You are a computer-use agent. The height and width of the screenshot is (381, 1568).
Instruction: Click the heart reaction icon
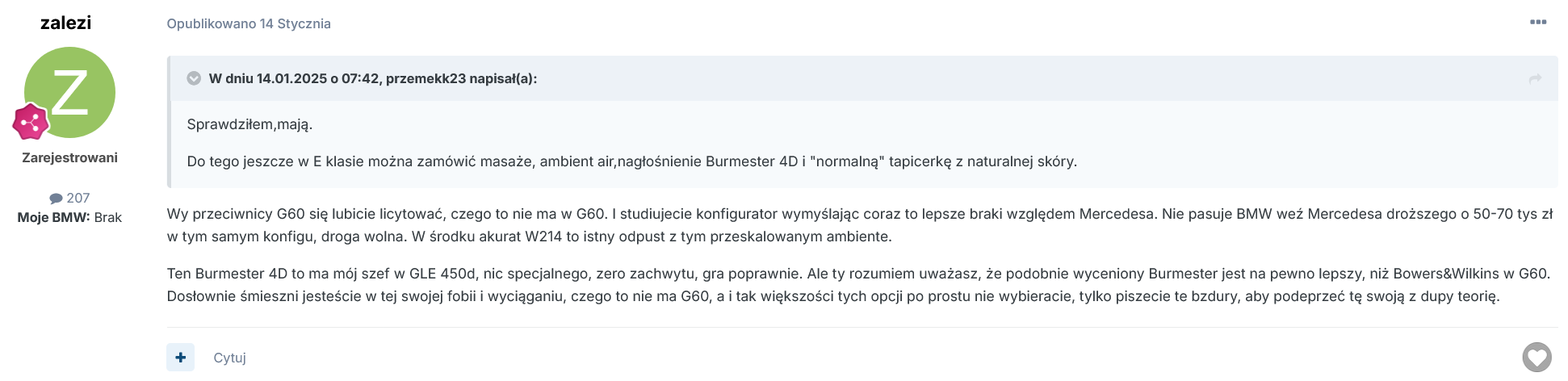click(1537, 357)
